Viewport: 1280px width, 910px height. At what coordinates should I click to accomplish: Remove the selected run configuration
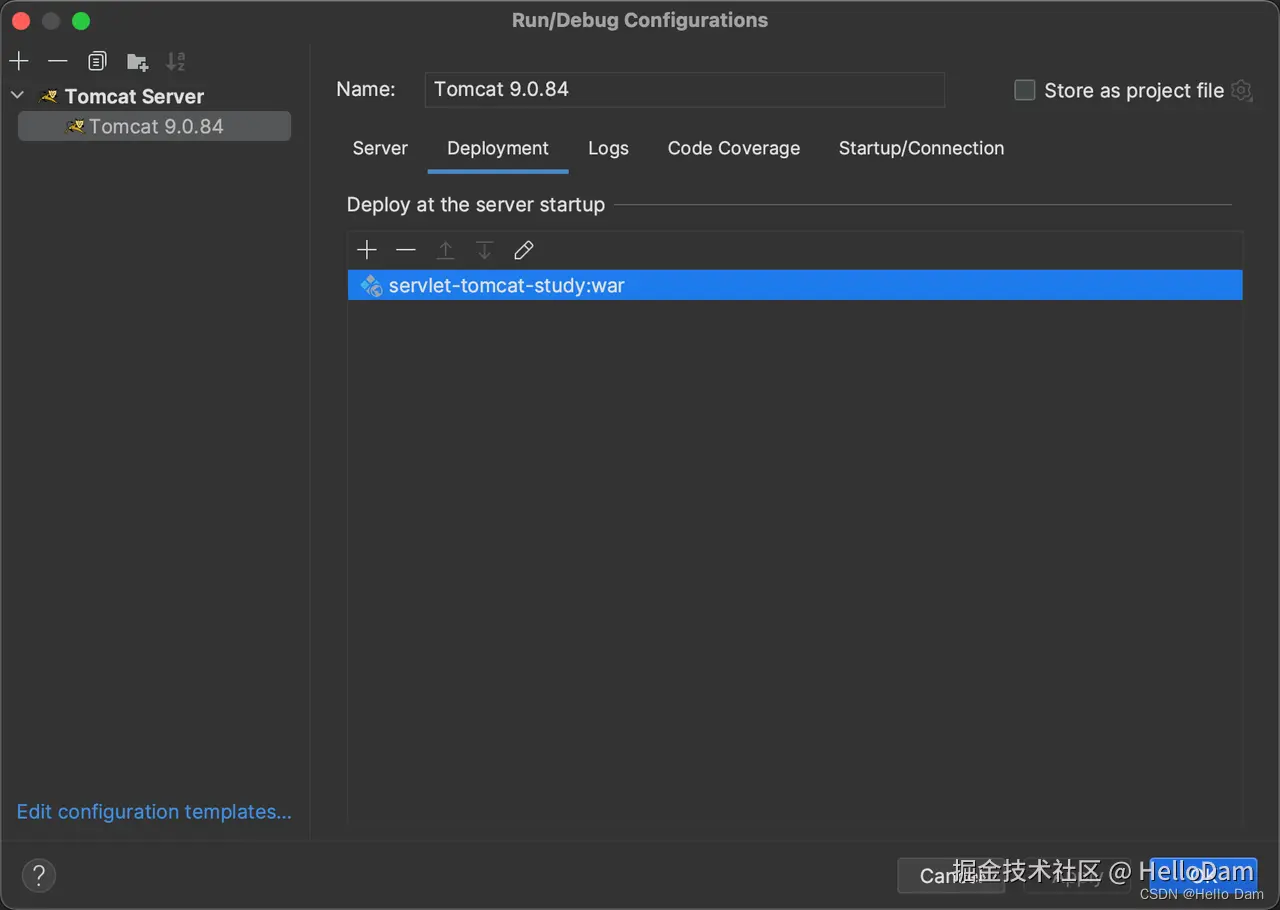point(58,62)
